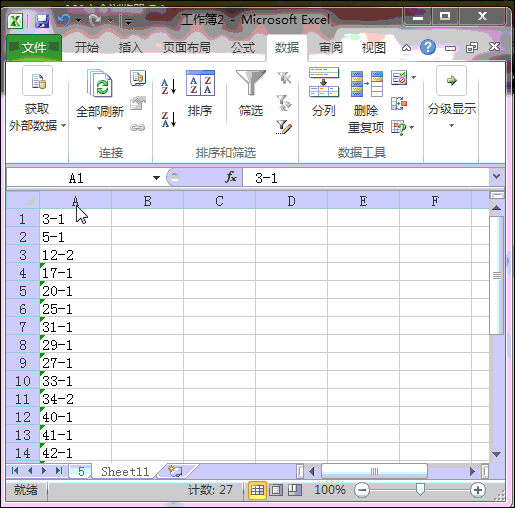Click the 100% zoom level
The image size is (515, 508).
pyautogui.click(x=330, y=490)
